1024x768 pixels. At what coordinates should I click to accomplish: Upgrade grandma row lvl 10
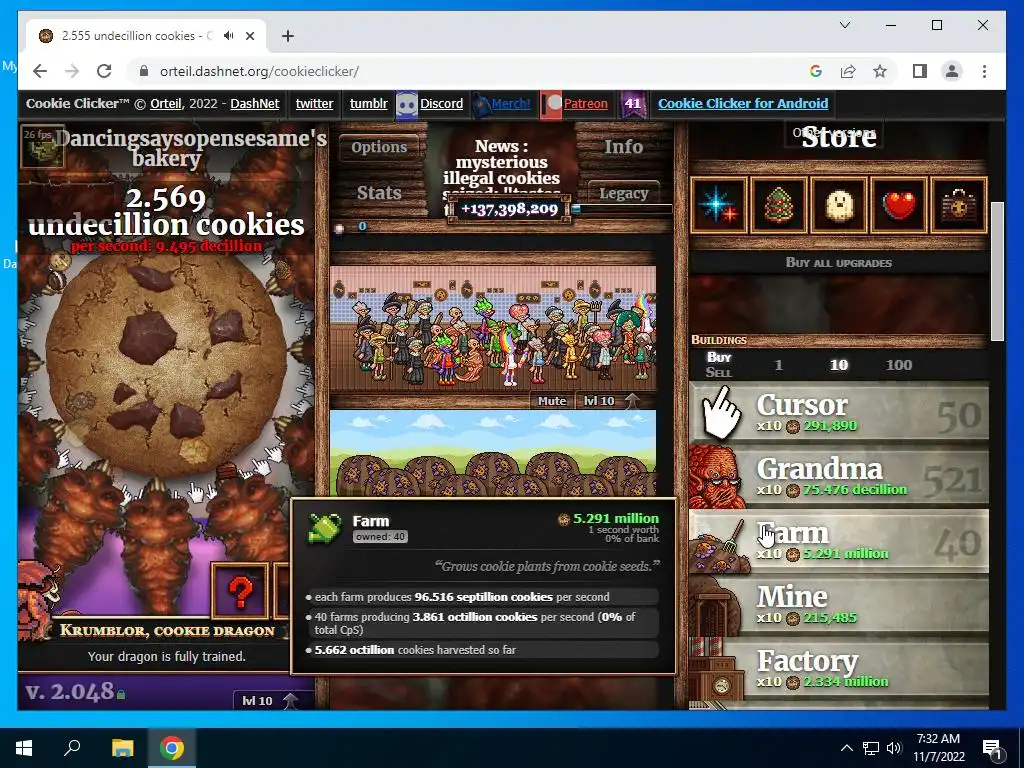tap(611, 401)
